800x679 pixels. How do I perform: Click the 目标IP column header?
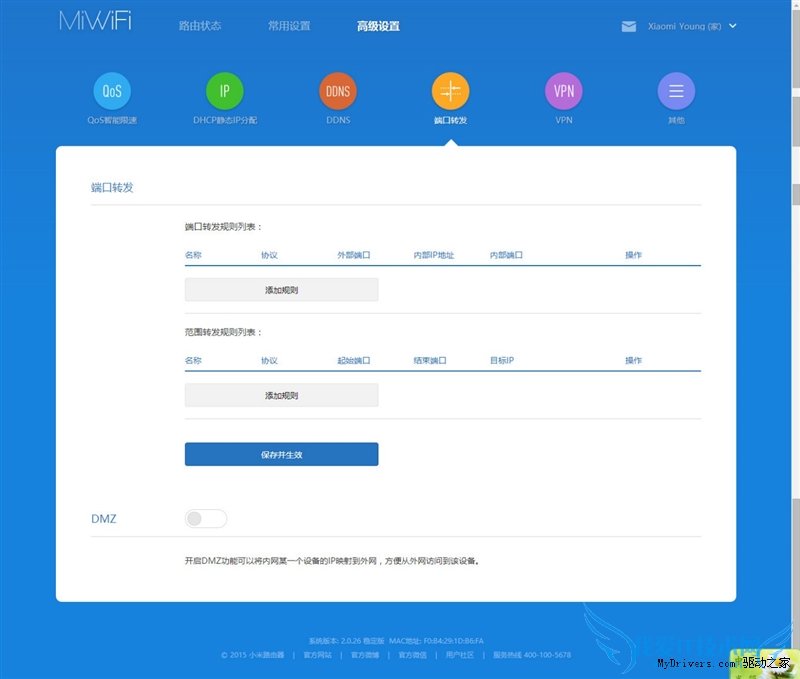(x=502, y=361)
